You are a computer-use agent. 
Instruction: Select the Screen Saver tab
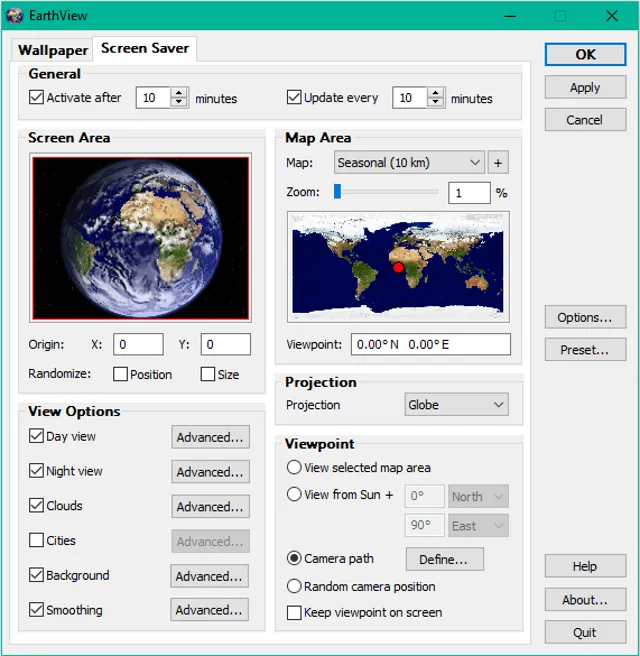145,49
